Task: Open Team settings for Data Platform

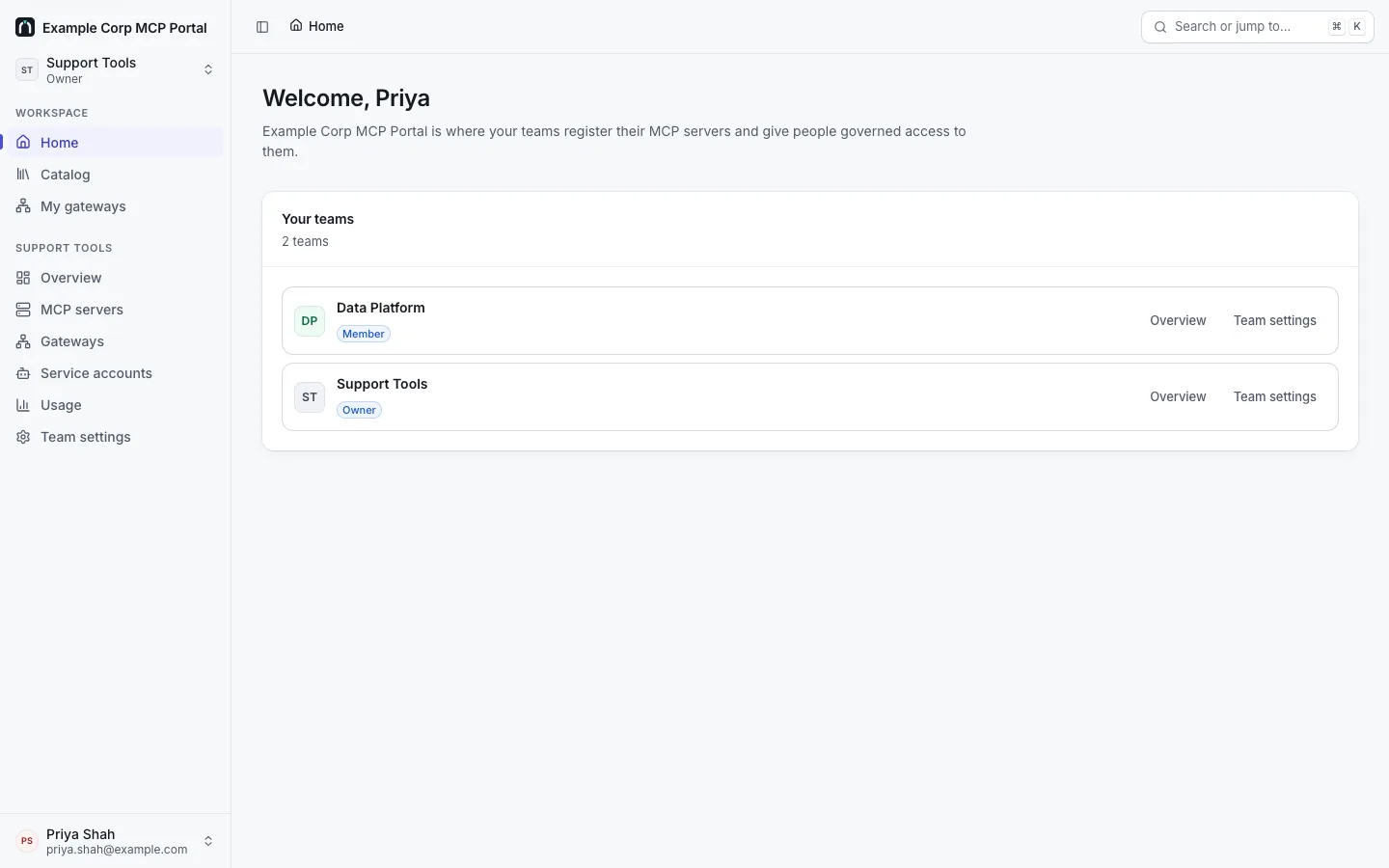Action: (x=1274, y=320)
